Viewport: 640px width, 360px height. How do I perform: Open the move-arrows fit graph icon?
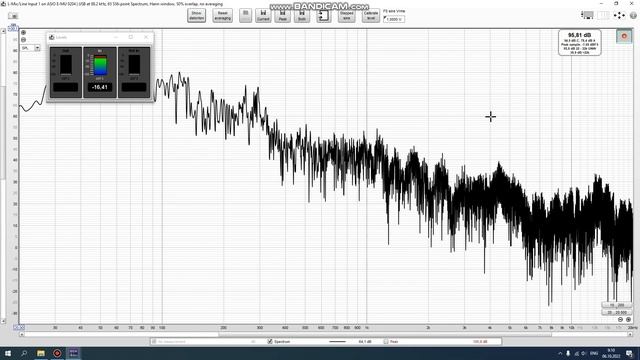click(x=619, y=16)
